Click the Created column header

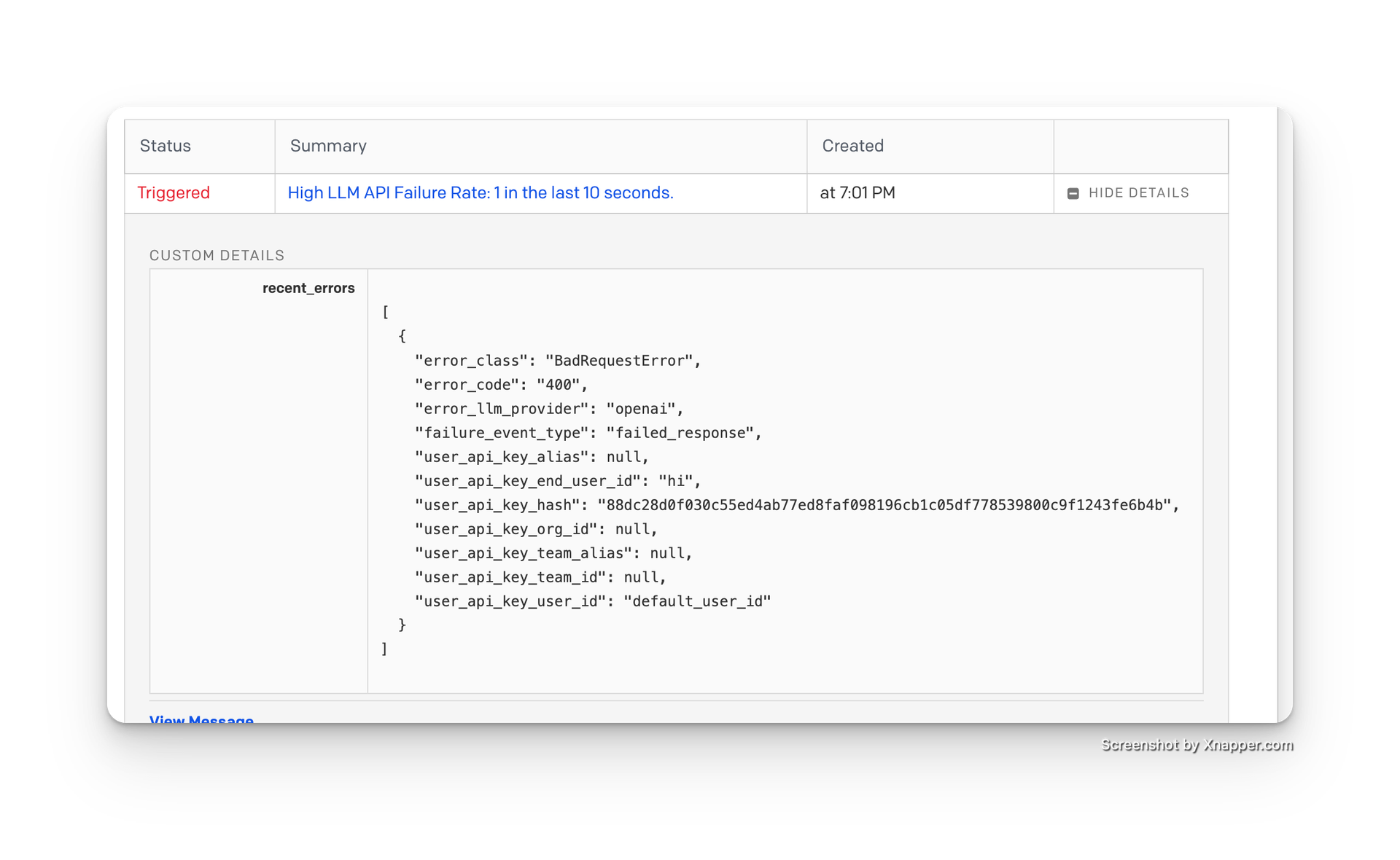(852, 146)
